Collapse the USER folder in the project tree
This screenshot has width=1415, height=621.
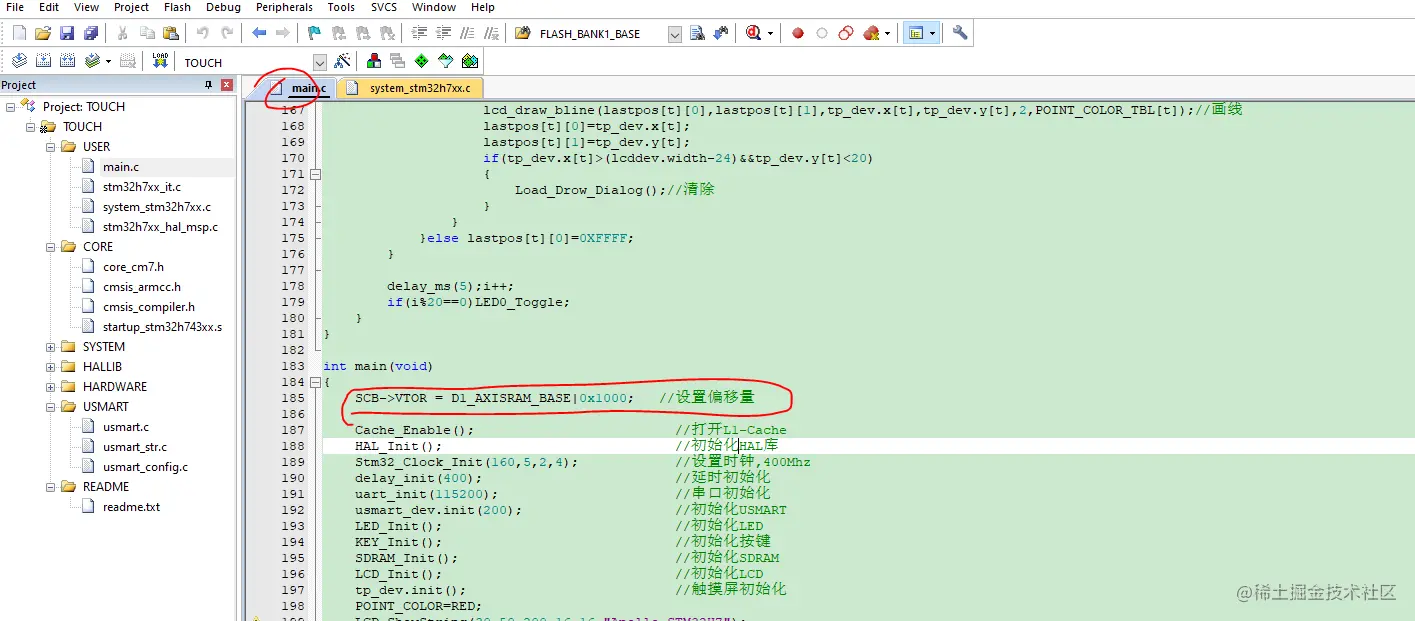[50, 147]
